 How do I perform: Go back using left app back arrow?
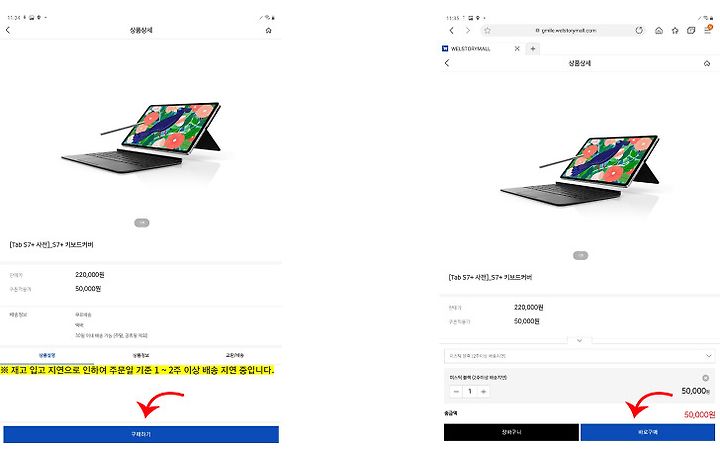(x=8, y=30)
